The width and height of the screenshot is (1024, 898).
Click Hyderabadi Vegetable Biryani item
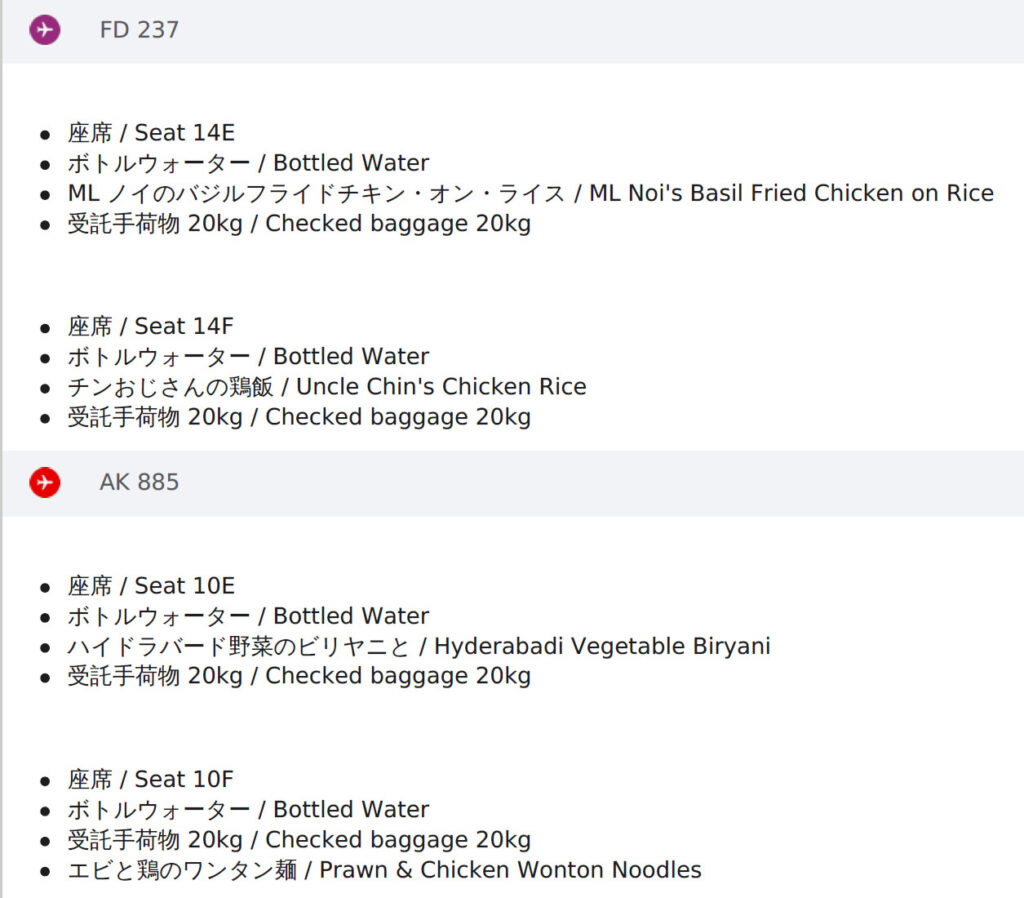[x=419, y=647]
